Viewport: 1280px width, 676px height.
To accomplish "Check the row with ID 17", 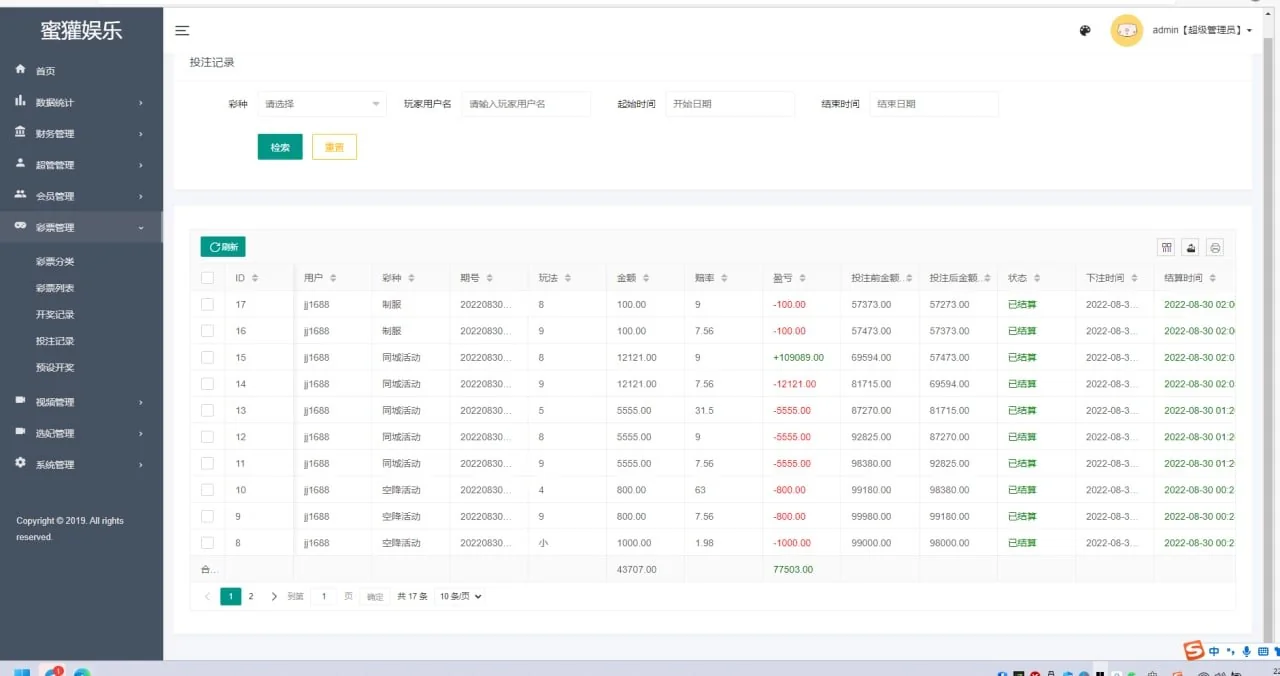I will [208, 304].
